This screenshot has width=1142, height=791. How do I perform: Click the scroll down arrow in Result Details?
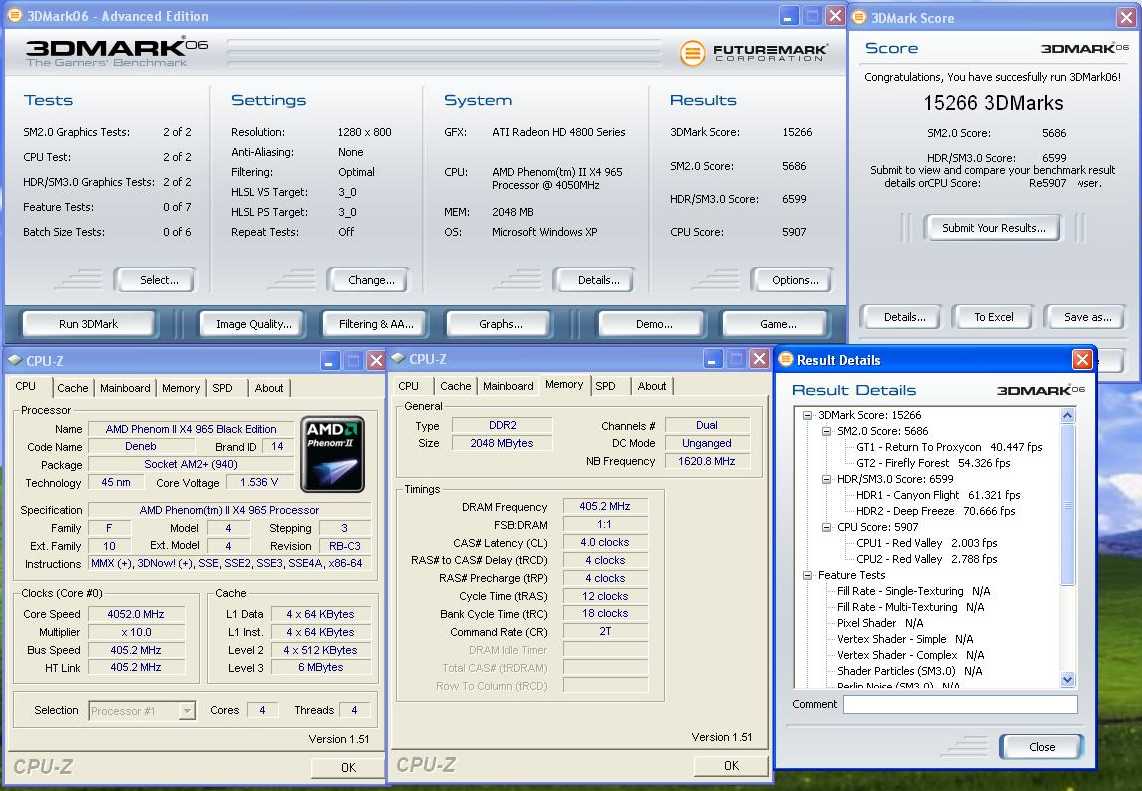click(1067, 679)
